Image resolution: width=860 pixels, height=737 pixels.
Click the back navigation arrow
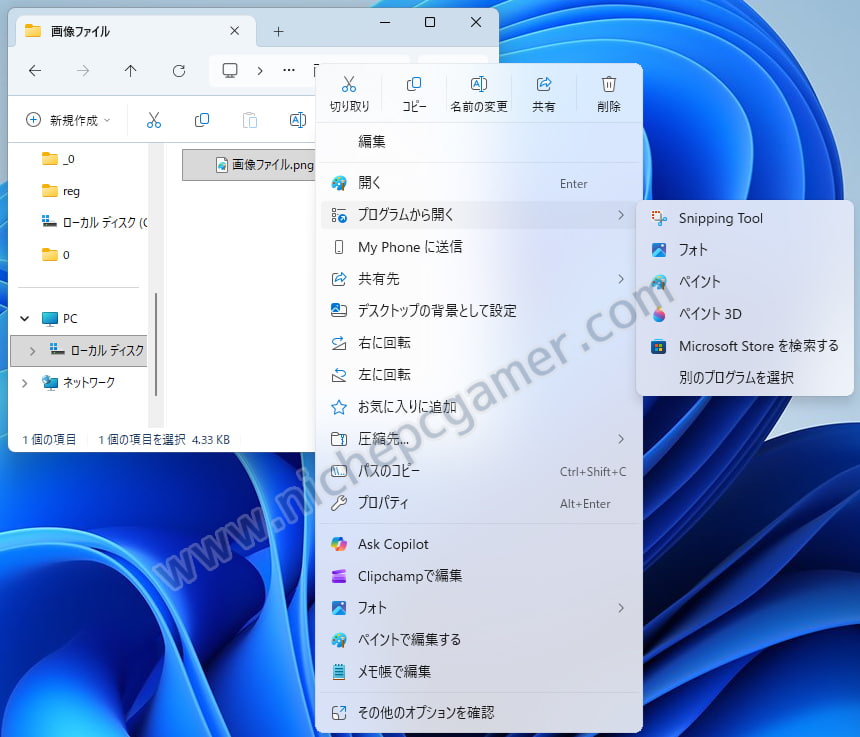click(x=34, y=71)
